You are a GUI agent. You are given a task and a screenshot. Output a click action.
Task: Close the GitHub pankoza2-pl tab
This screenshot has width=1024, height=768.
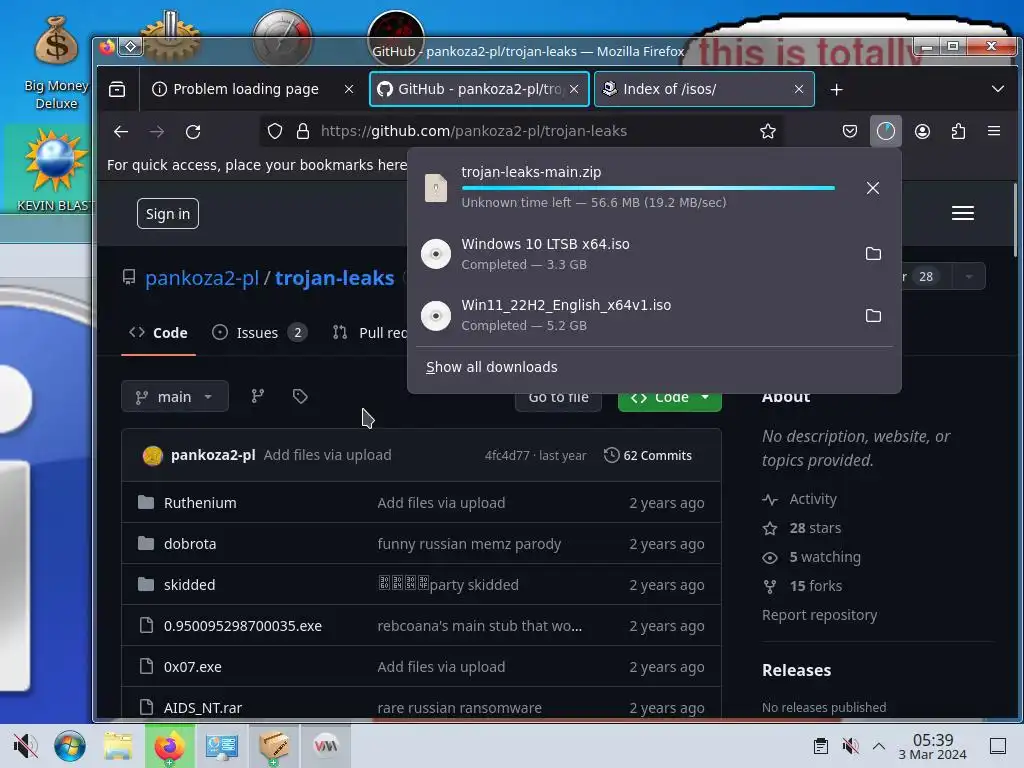pos(574,89)
